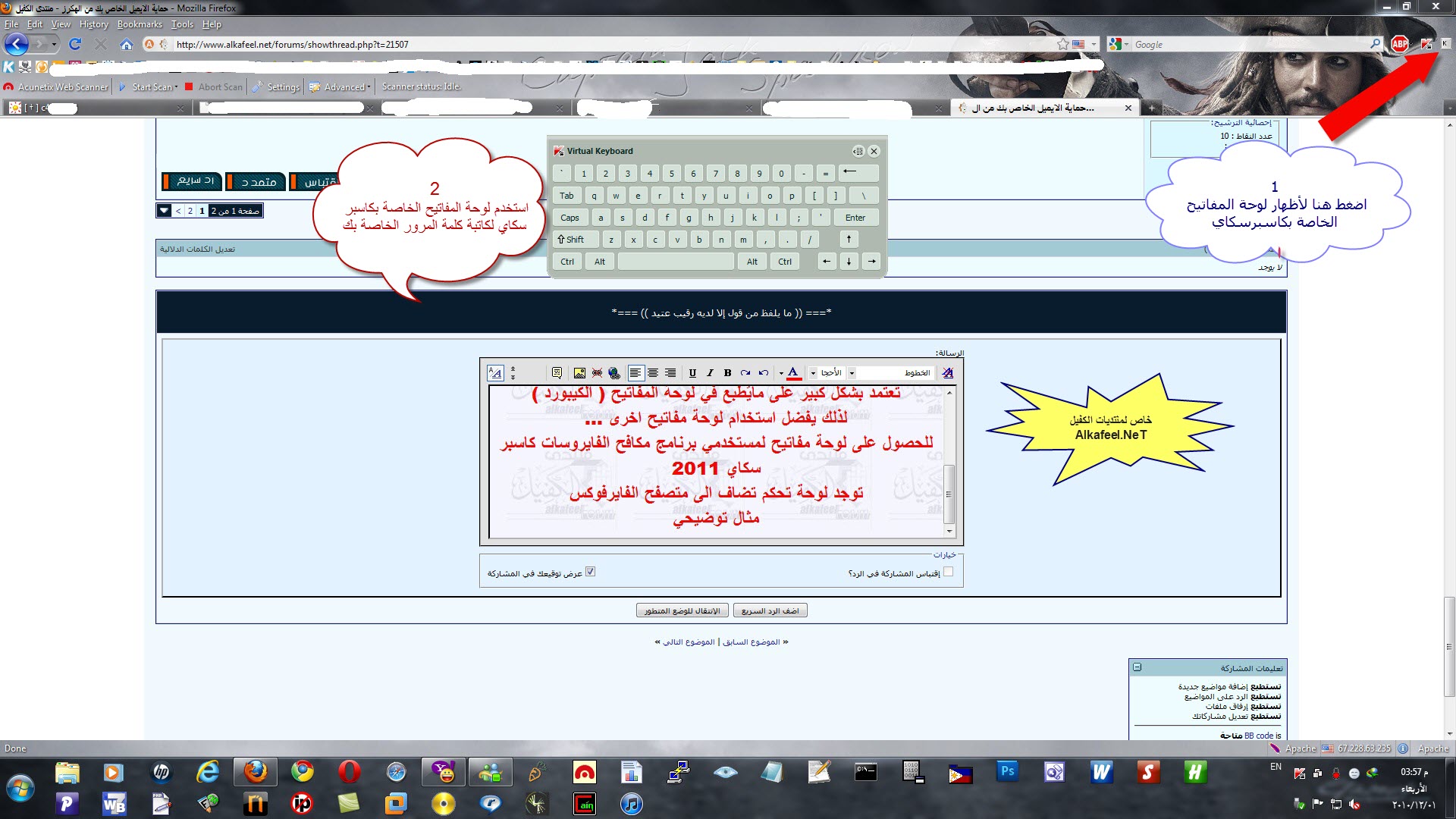Click the go advanced mode button
The width and height of the screenshot is (1456, 819).
click(x=682, y=610)
